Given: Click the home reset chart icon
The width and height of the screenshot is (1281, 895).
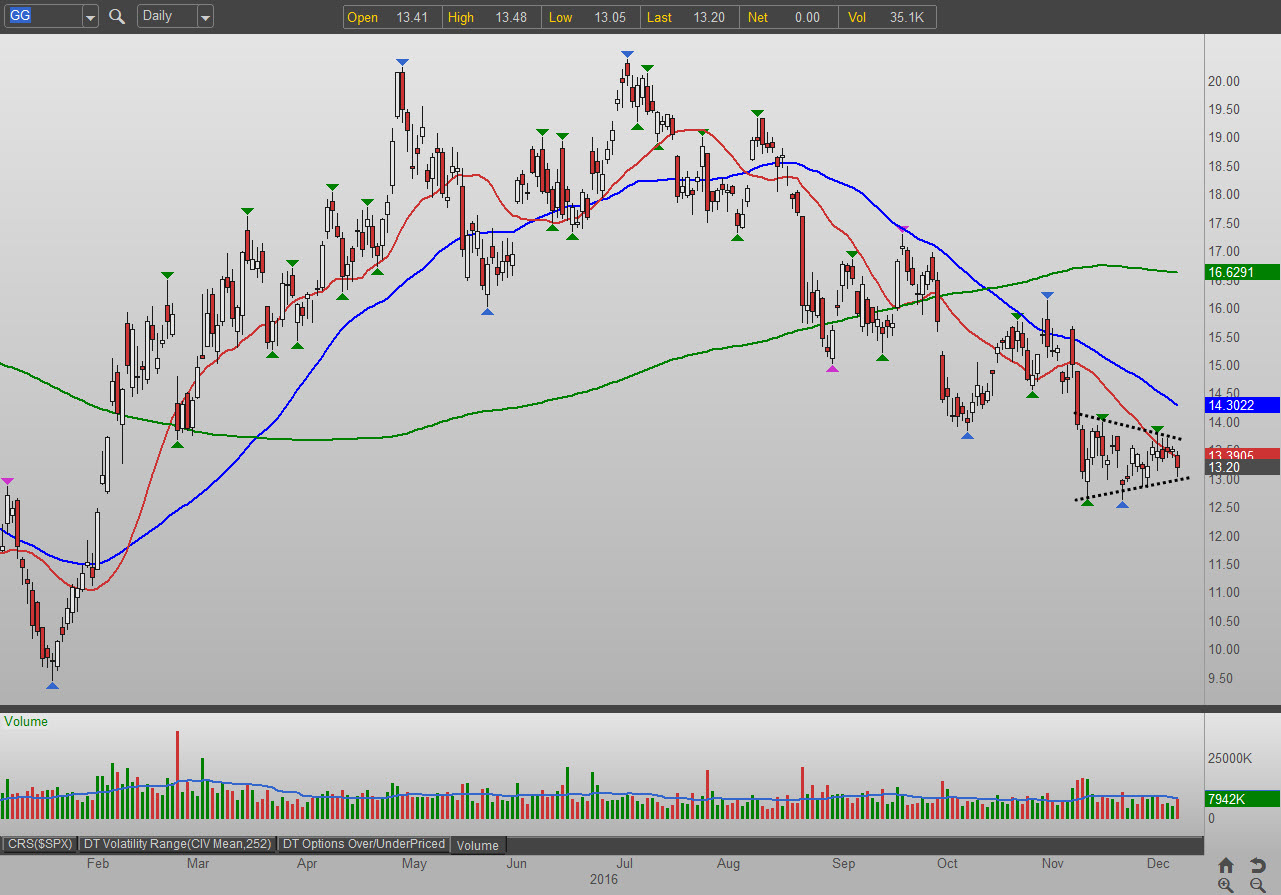Looking at the screenshot, I should [1226, 865].
